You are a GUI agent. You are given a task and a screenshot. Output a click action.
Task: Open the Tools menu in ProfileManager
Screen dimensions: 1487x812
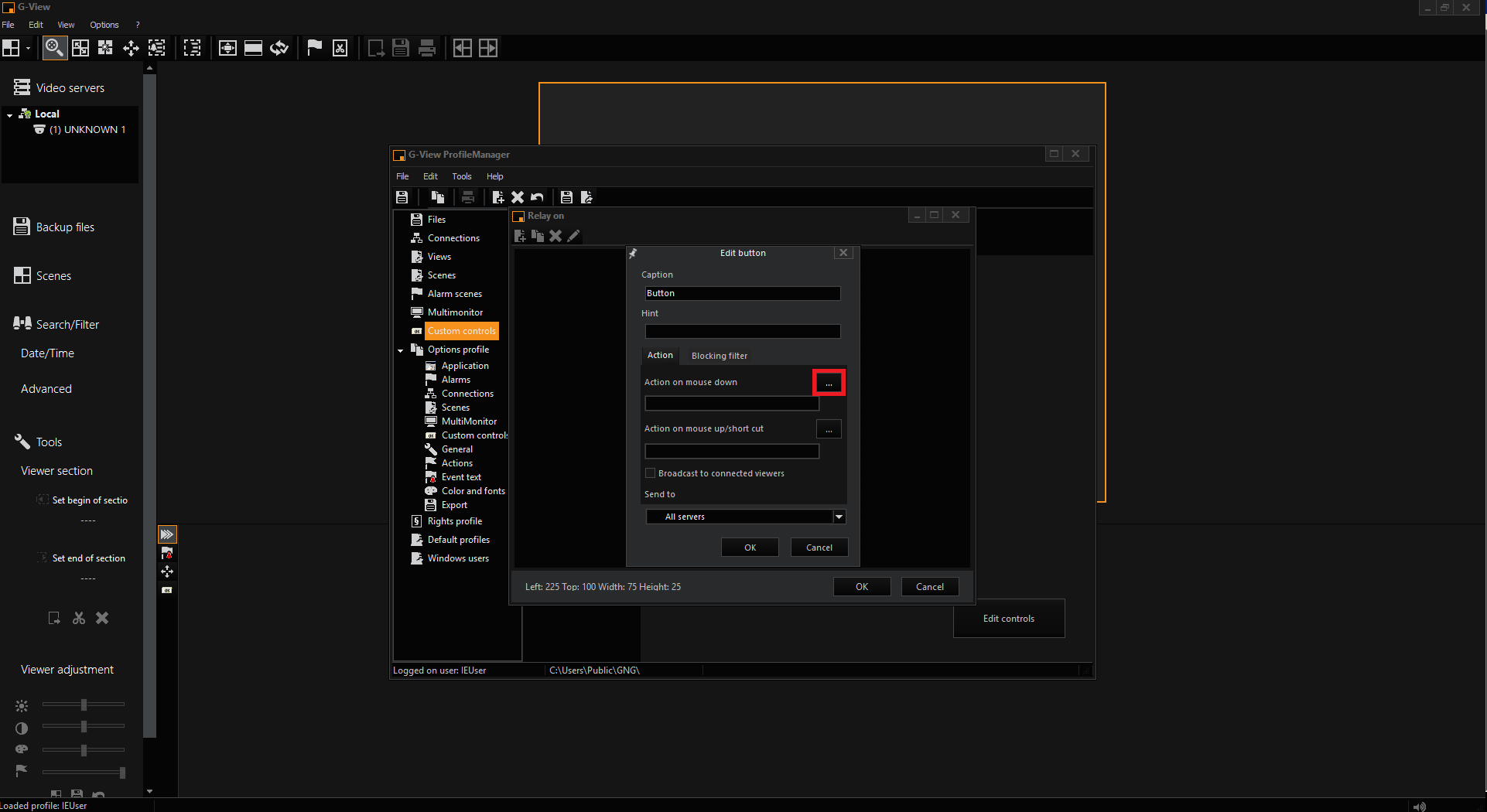461,176
